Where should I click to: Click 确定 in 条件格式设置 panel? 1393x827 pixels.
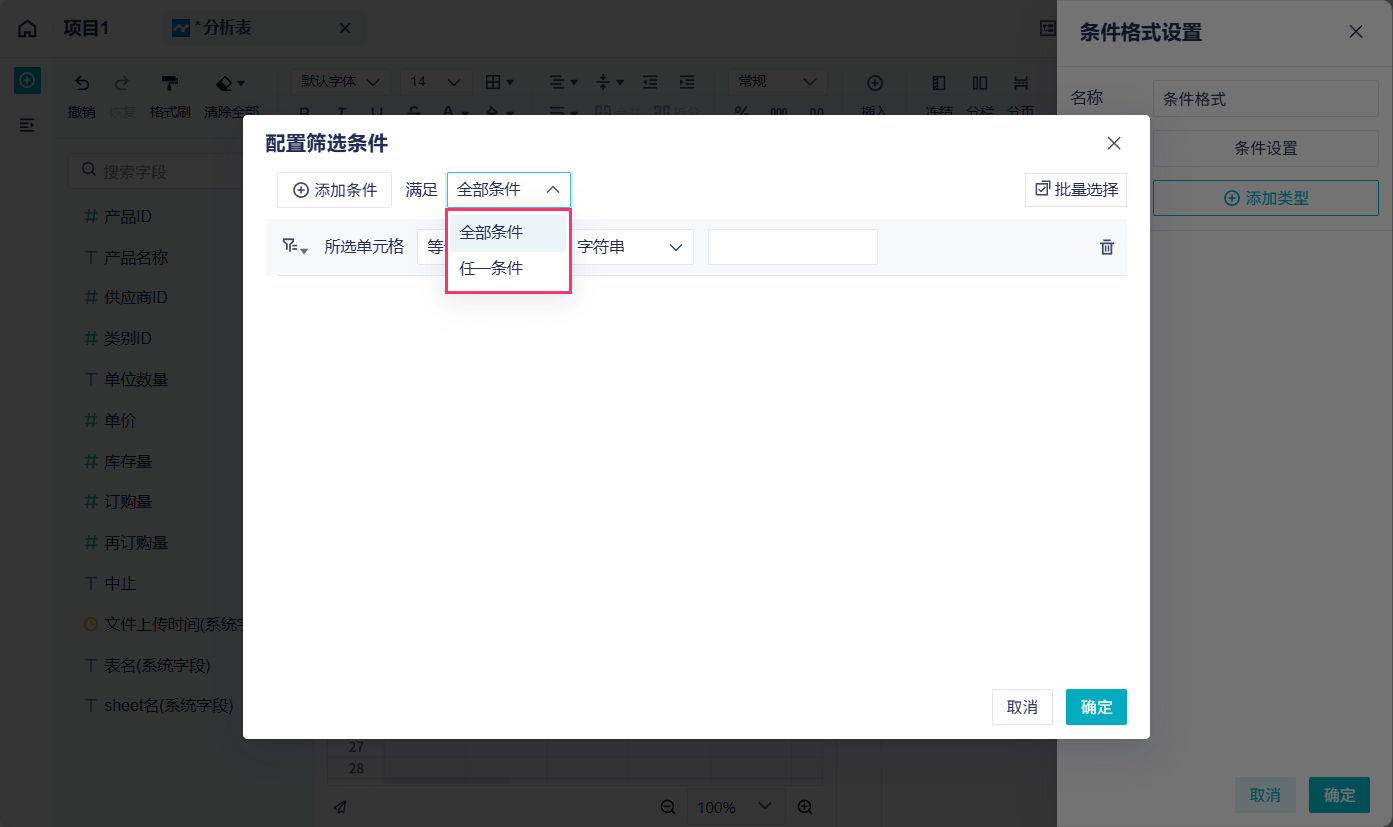pos(1339,795)
